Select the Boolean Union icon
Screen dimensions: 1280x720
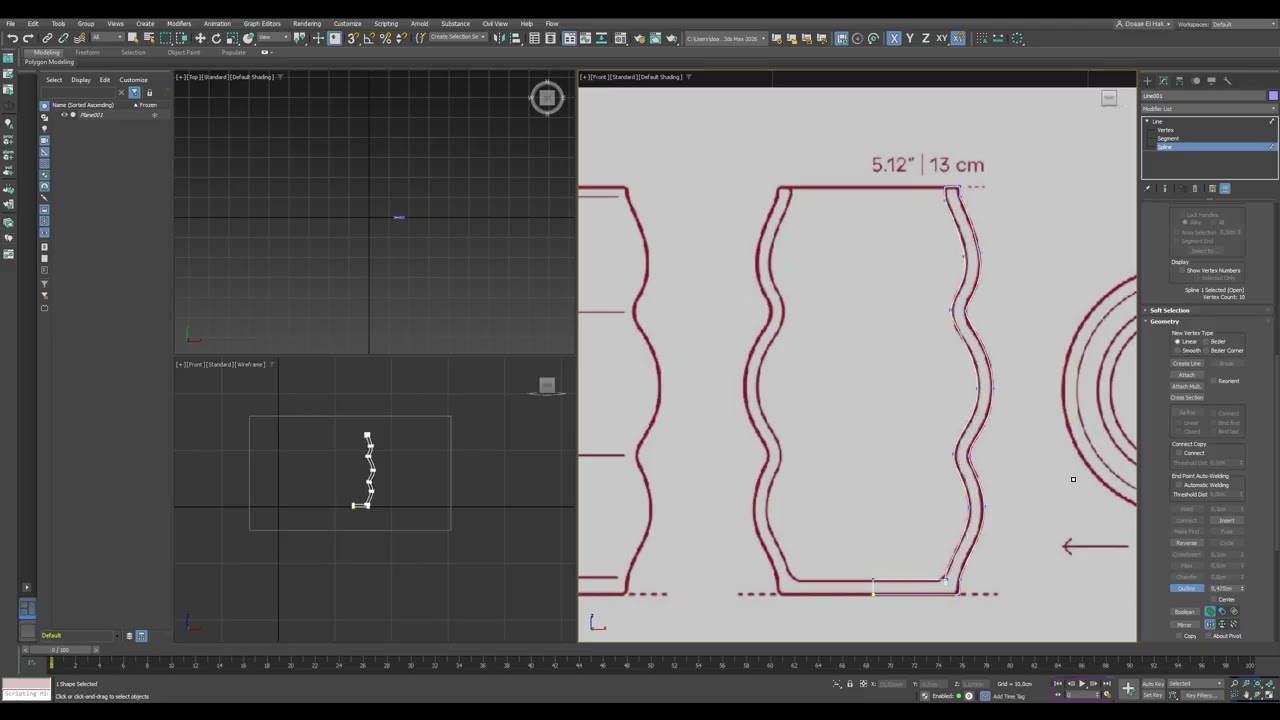tap(1210, 611)
